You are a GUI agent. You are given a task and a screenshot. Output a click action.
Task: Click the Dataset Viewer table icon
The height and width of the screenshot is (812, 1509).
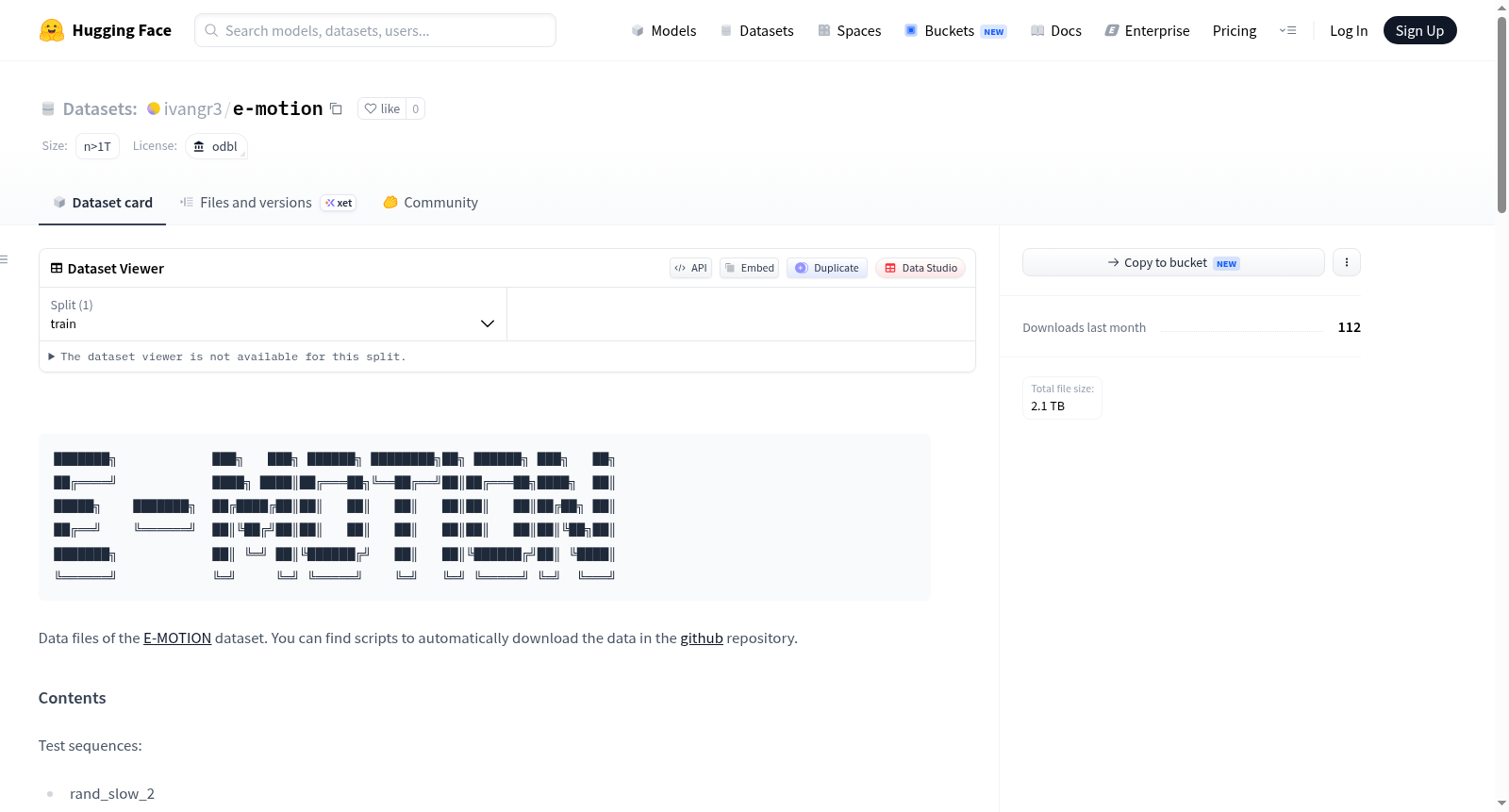[x=57, y=268]
